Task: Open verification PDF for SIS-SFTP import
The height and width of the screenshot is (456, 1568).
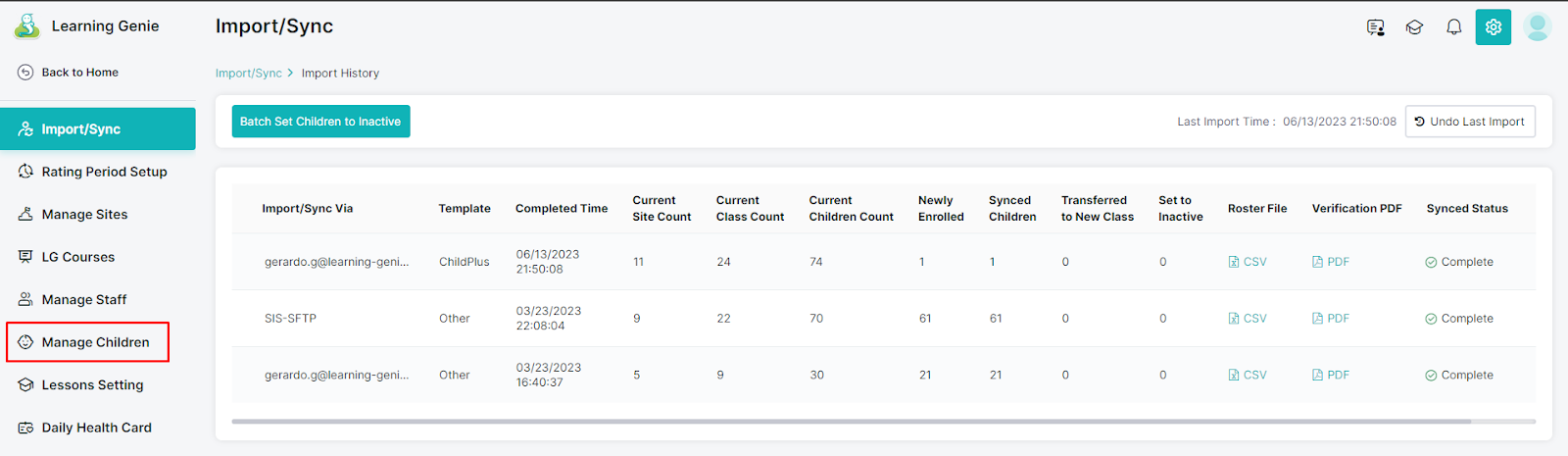Action: click(1331, 319)
